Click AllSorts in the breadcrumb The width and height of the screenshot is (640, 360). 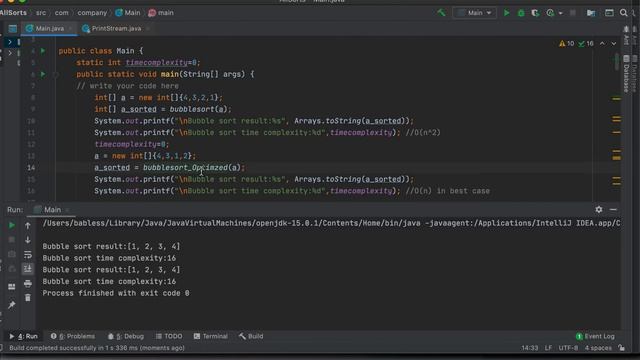tap(13, 13)
